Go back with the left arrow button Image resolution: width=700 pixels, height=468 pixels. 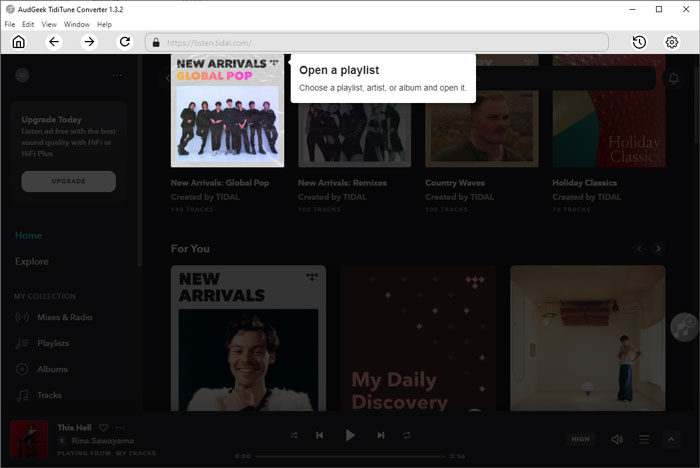(x=54, y=42)
